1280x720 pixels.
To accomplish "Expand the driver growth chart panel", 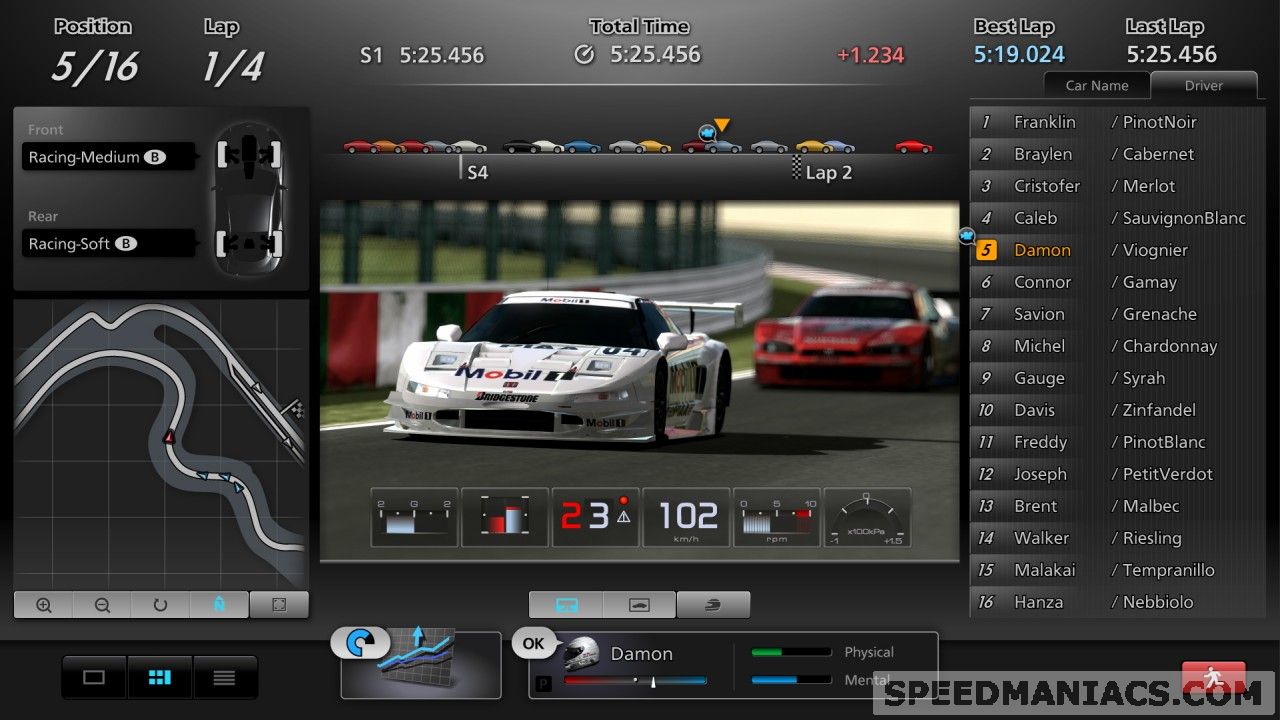I will coord(420,665).
